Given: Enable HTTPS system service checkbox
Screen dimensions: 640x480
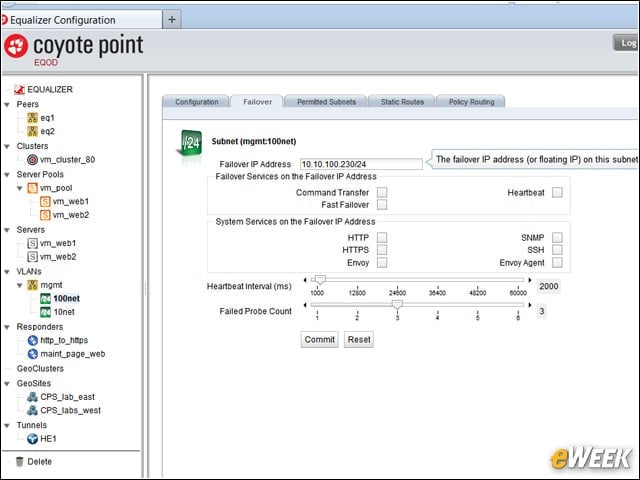Looking at the screenshot, I should pyautogui.click(x=382, y=250).
